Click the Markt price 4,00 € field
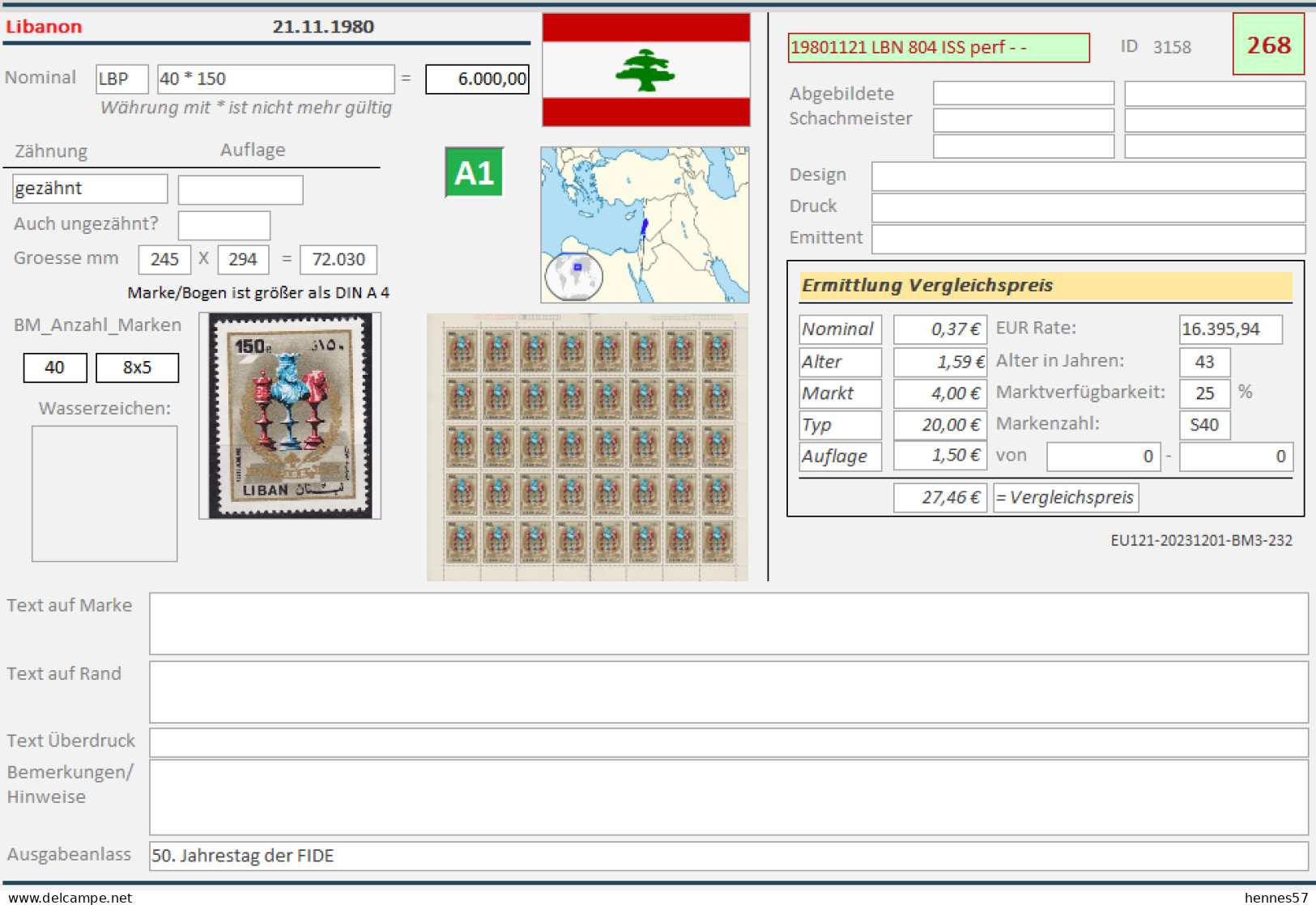 click(940, 393)
